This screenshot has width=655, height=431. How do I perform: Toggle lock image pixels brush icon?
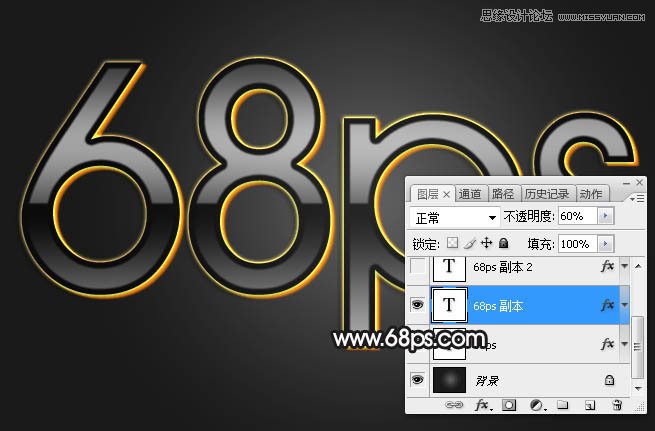(x=470, y=243)
